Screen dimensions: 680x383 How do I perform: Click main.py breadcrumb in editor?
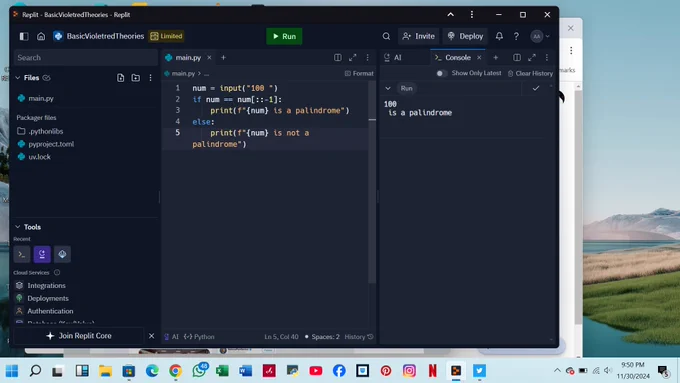(183, 73)
